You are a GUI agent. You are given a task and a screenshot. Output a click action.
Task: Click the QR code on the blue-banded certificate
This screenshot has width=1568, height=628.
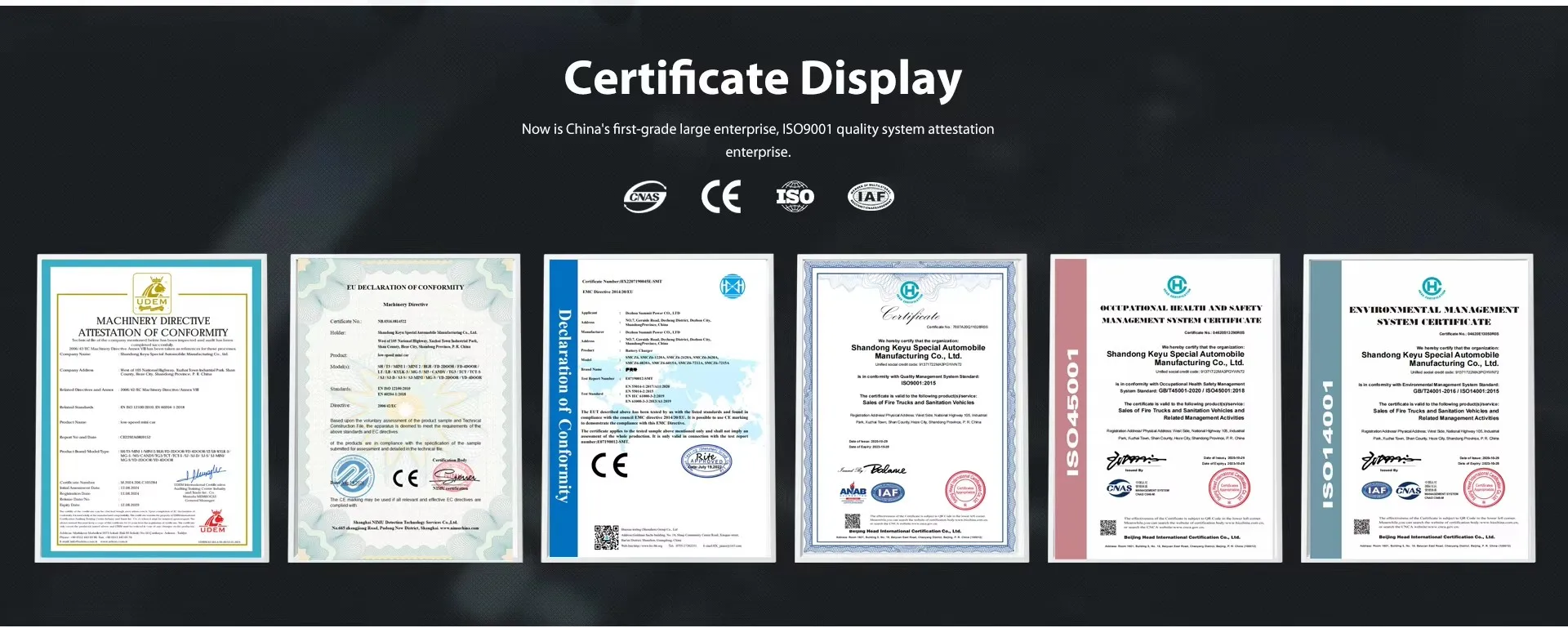point(606,538)
